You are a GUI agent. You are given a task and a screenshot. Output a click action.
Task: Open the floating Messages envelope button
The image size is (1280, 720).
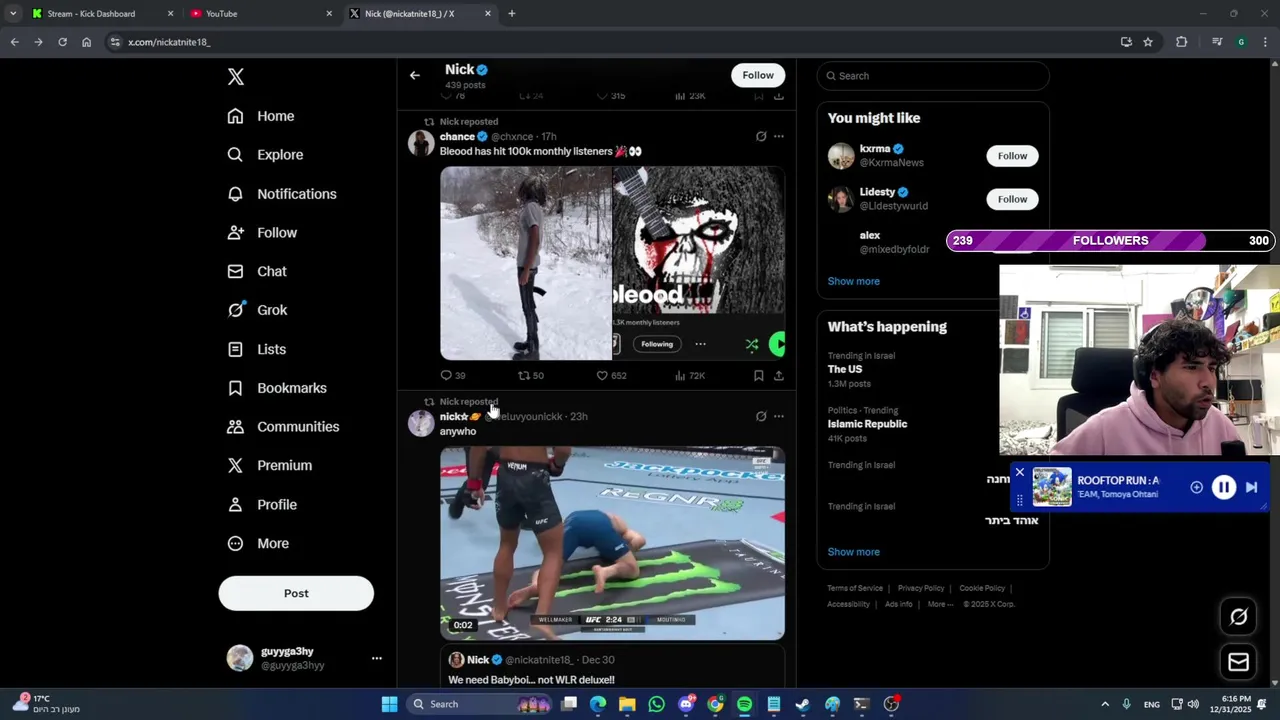point(1239,662)
